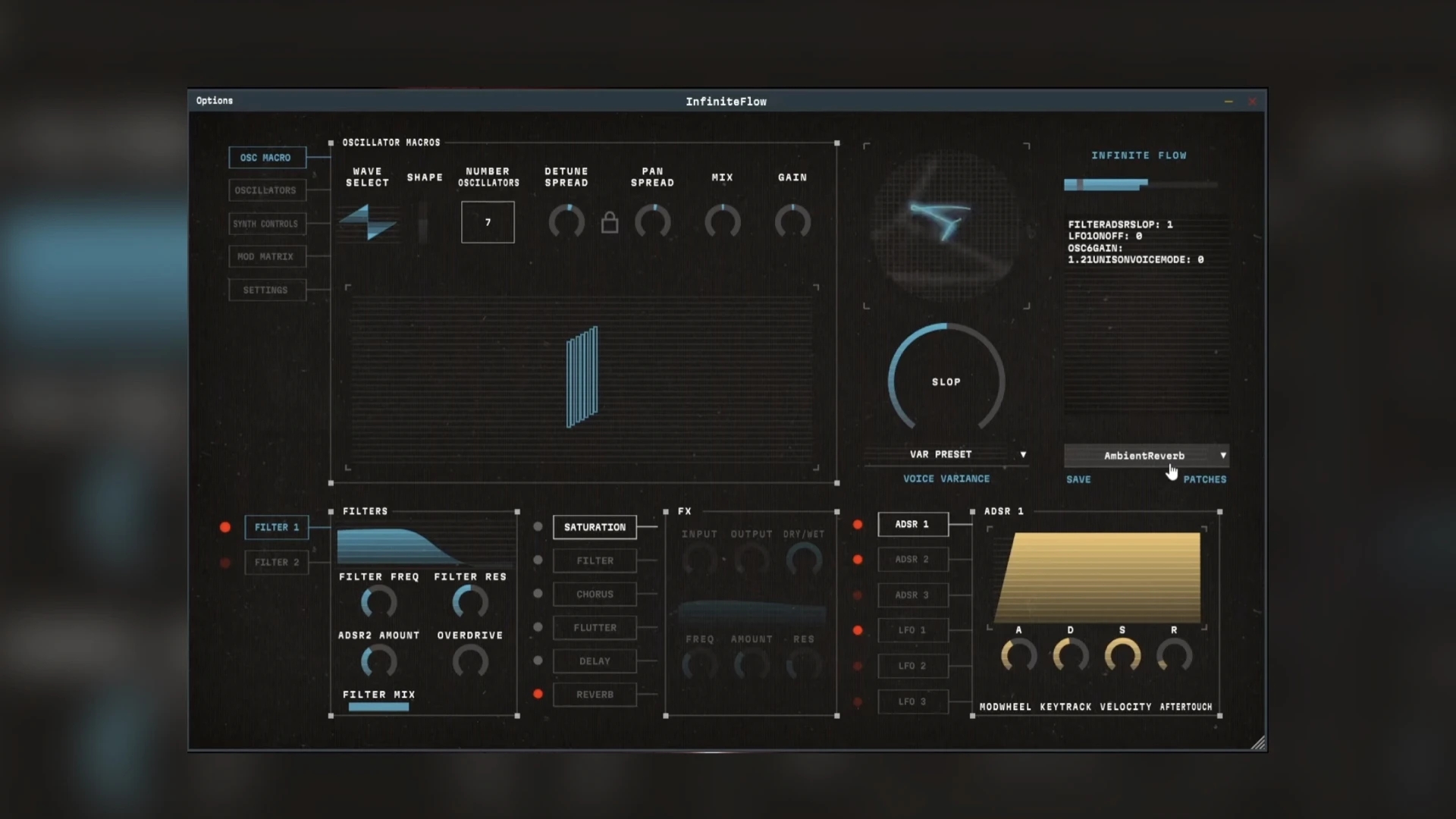
Task: Enable the Reverb effect toggle dot
Action: pyautogui.click(x=538, y=694)
